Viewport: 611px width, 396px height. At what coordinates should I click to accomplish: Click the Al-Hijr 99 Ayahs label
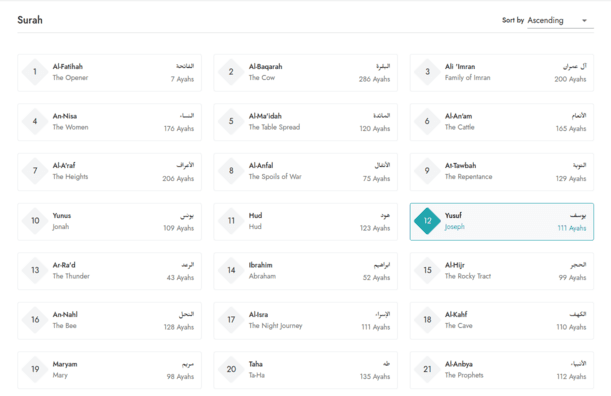572,278
